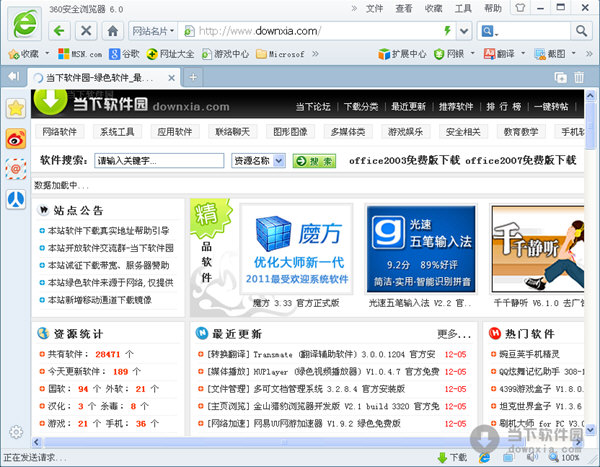Expand the 翻译 dropdown arrow
The height and width of the screenshot is (467, 600).
point(523,53)
